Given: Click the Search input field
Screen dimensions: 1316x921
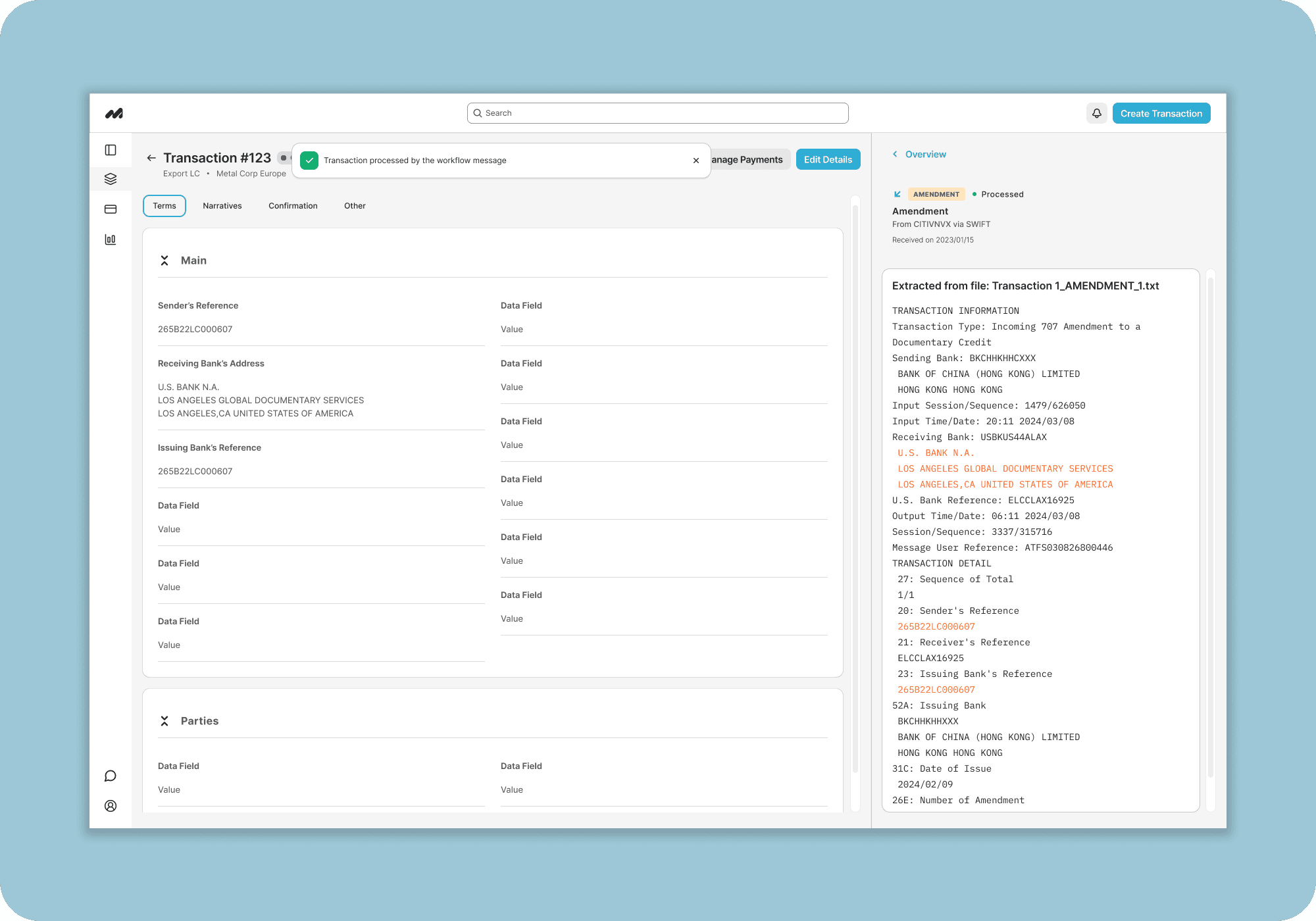Looking at the screenshot, I should 658,113.
